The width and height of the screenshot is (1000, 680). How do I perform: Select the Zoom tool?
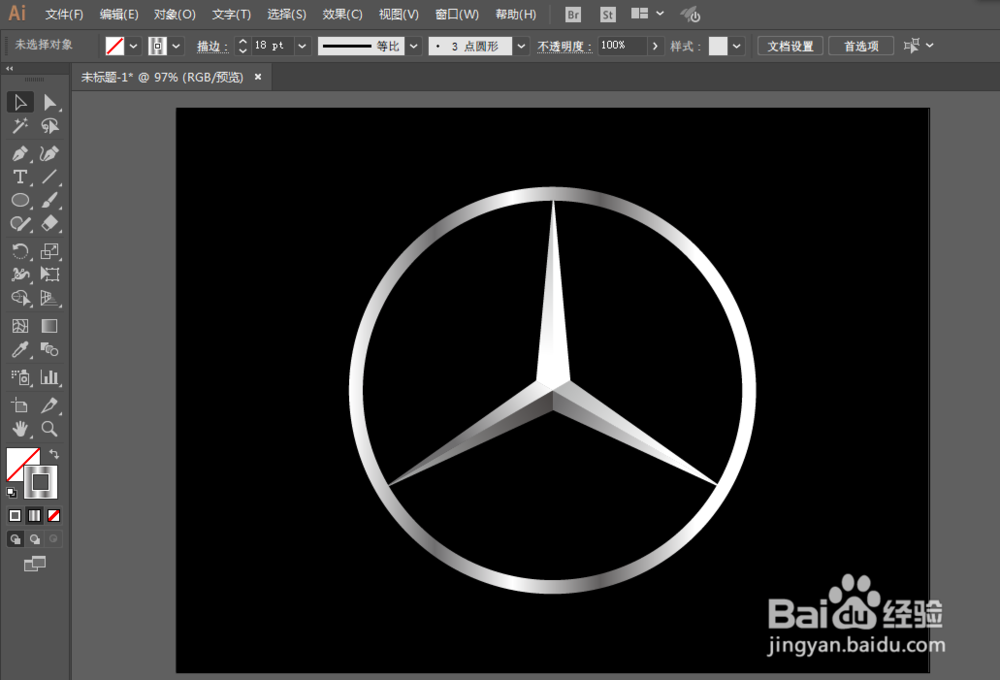pos(50,429)
